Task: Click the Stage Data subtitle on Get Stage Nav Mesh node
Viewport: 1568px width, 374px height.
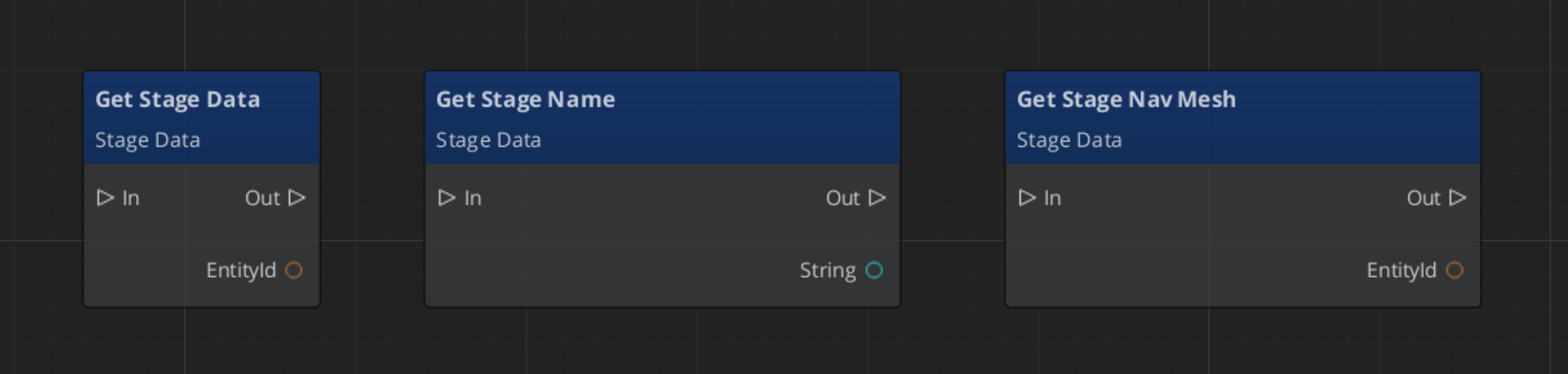Action: pos(1069,140)
